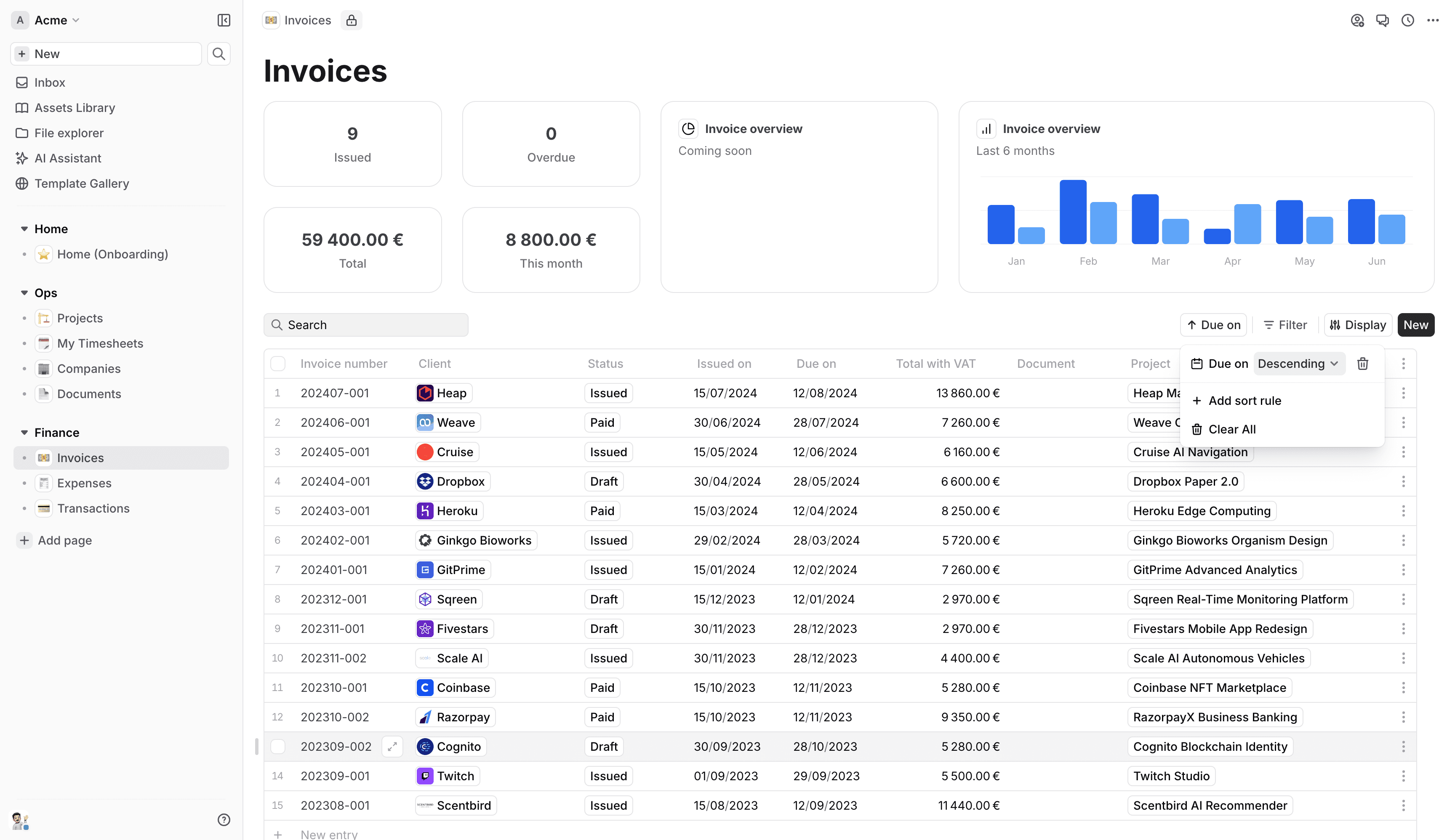Delete the Due on sort rule
This screenshot has height=840, width=1455.
[x=1362, y=364]
